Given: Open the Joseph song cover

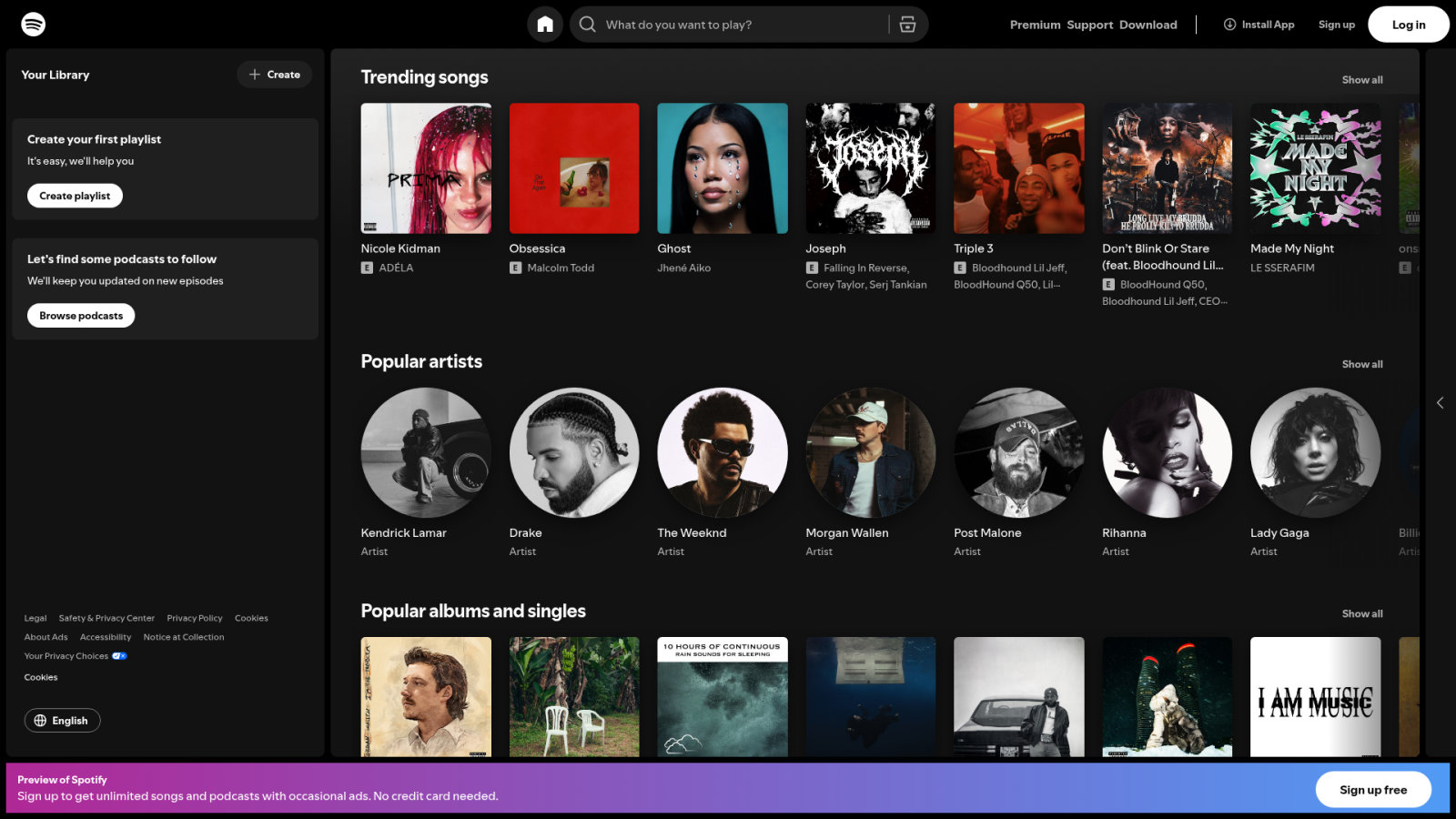Looking at the screenshot, I should click(x=871, y=168).
